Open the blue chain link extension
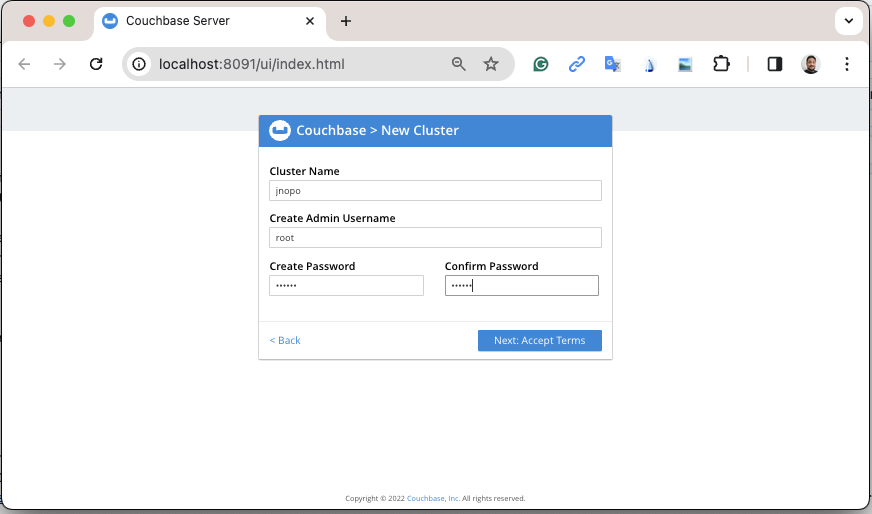This screenshot has height=514, width=872. pyautogui.click(x=577, y=64)
